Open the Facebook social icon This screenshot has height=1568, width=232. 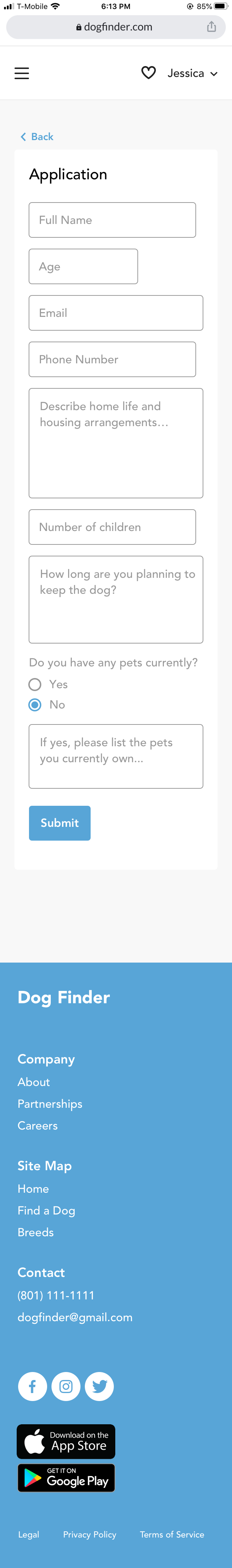pos(32,1387)
